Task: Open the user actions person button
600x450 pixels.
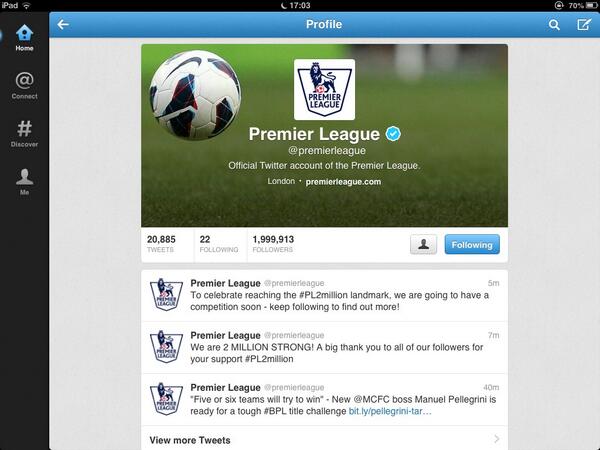Action: [x=423, y=245]
